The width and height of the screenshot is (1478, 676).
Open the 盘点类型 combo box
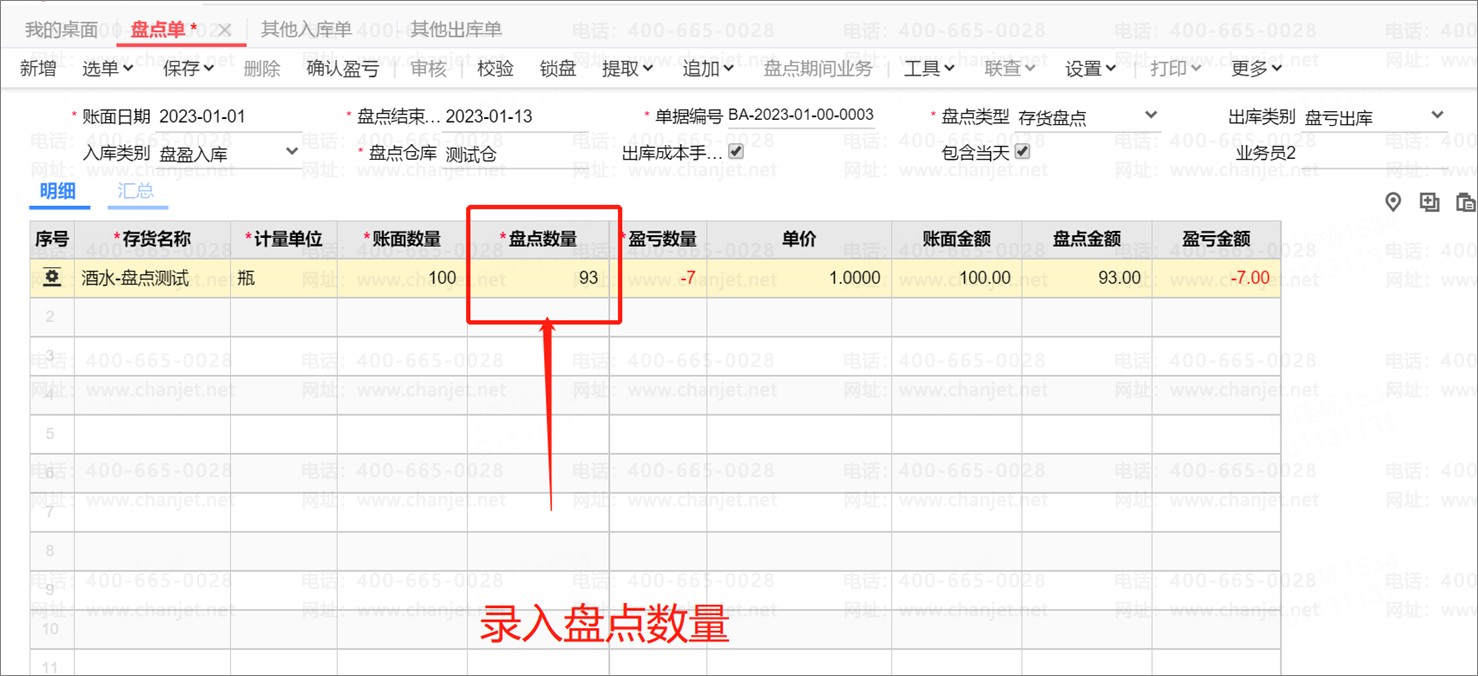1088,117
